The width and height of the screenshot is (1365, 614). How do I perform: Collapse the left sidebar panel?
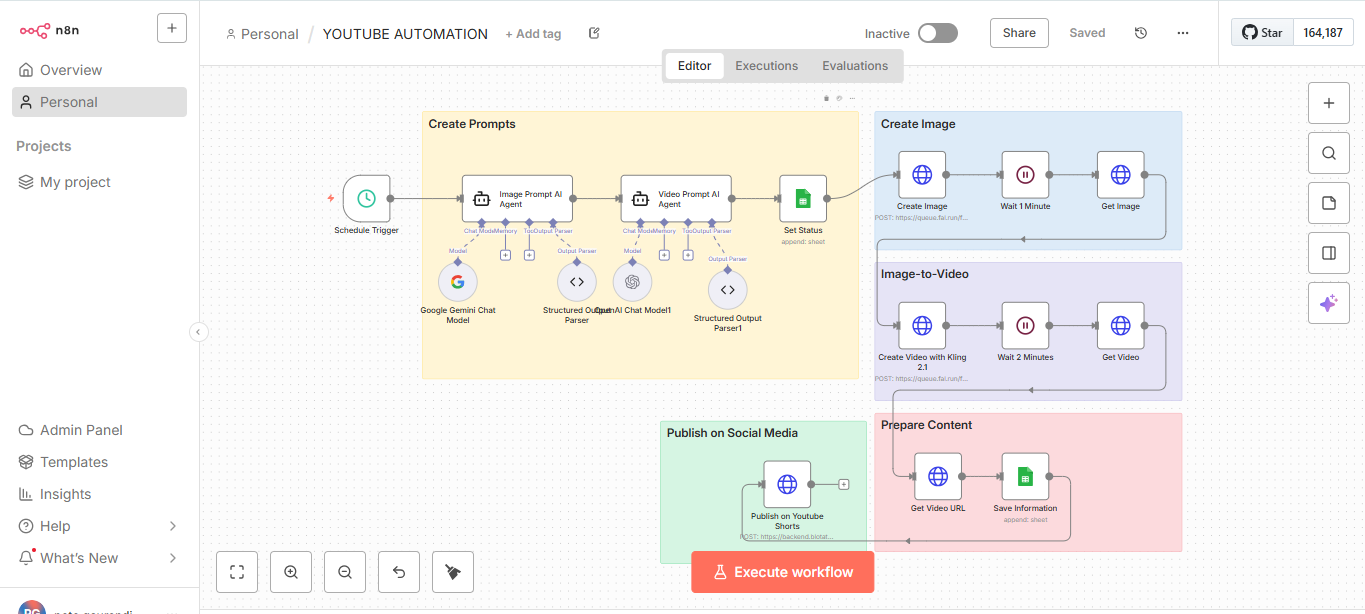(198, 331)
